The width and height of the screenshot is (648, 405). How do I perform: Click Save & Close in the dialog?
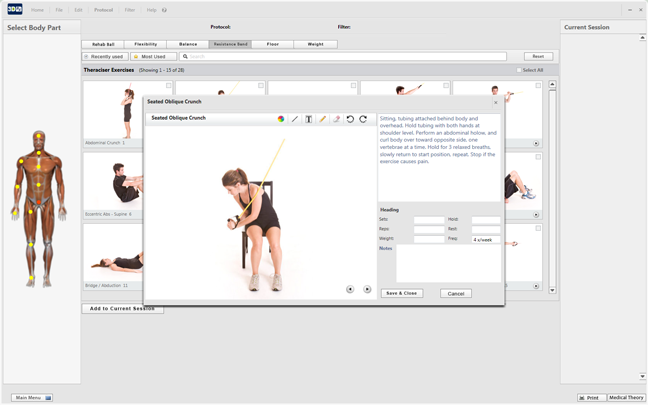(x=402, y=293)
